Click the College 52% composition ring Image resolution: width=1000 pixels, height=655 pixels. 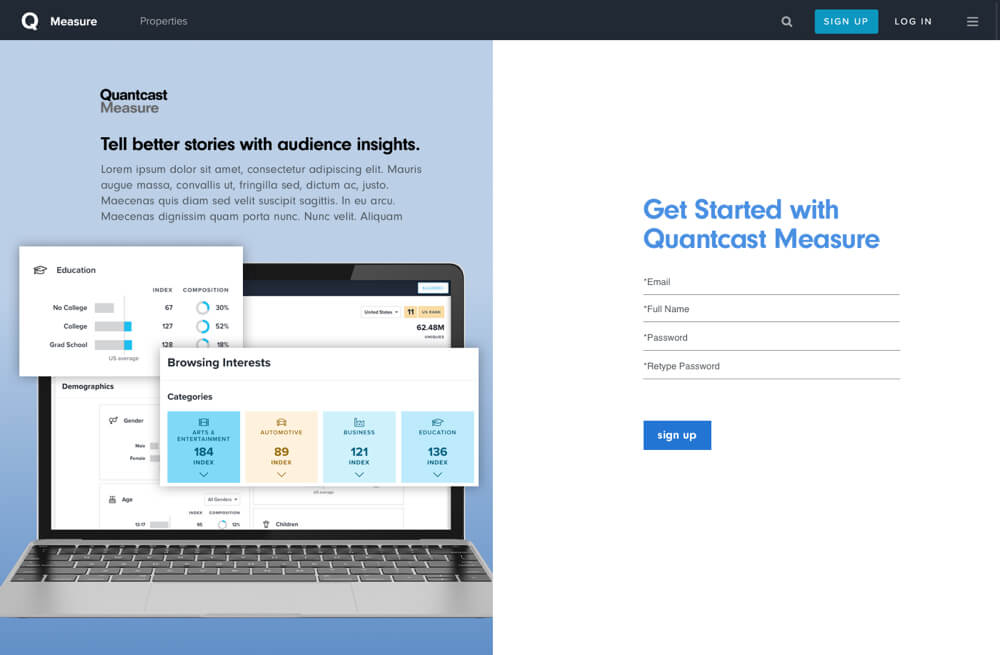pos(203,327)
